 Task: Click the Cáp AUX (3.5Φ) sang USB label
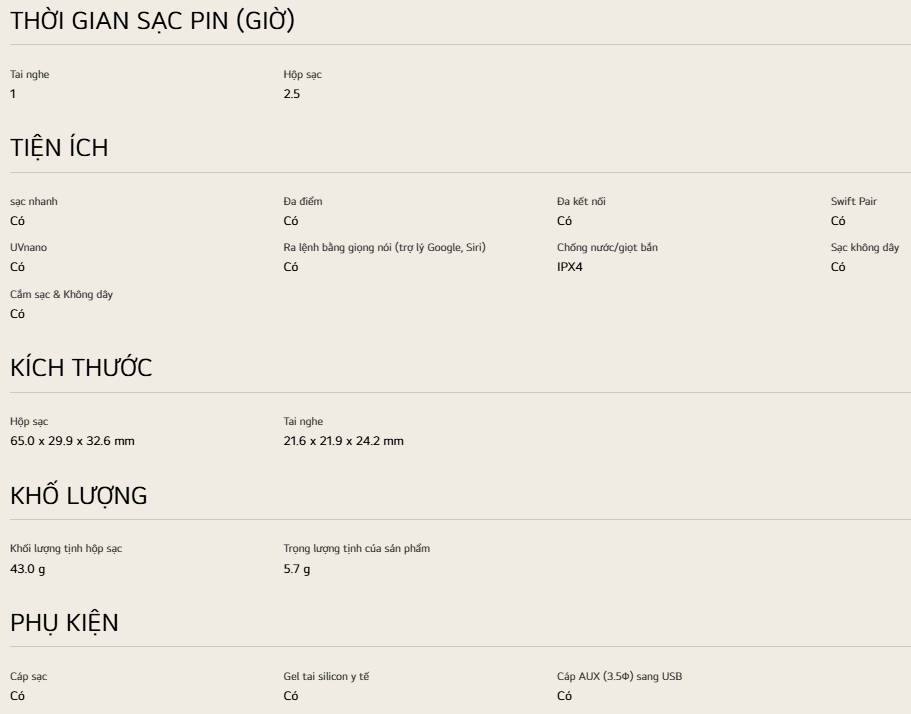coord(619,676)
